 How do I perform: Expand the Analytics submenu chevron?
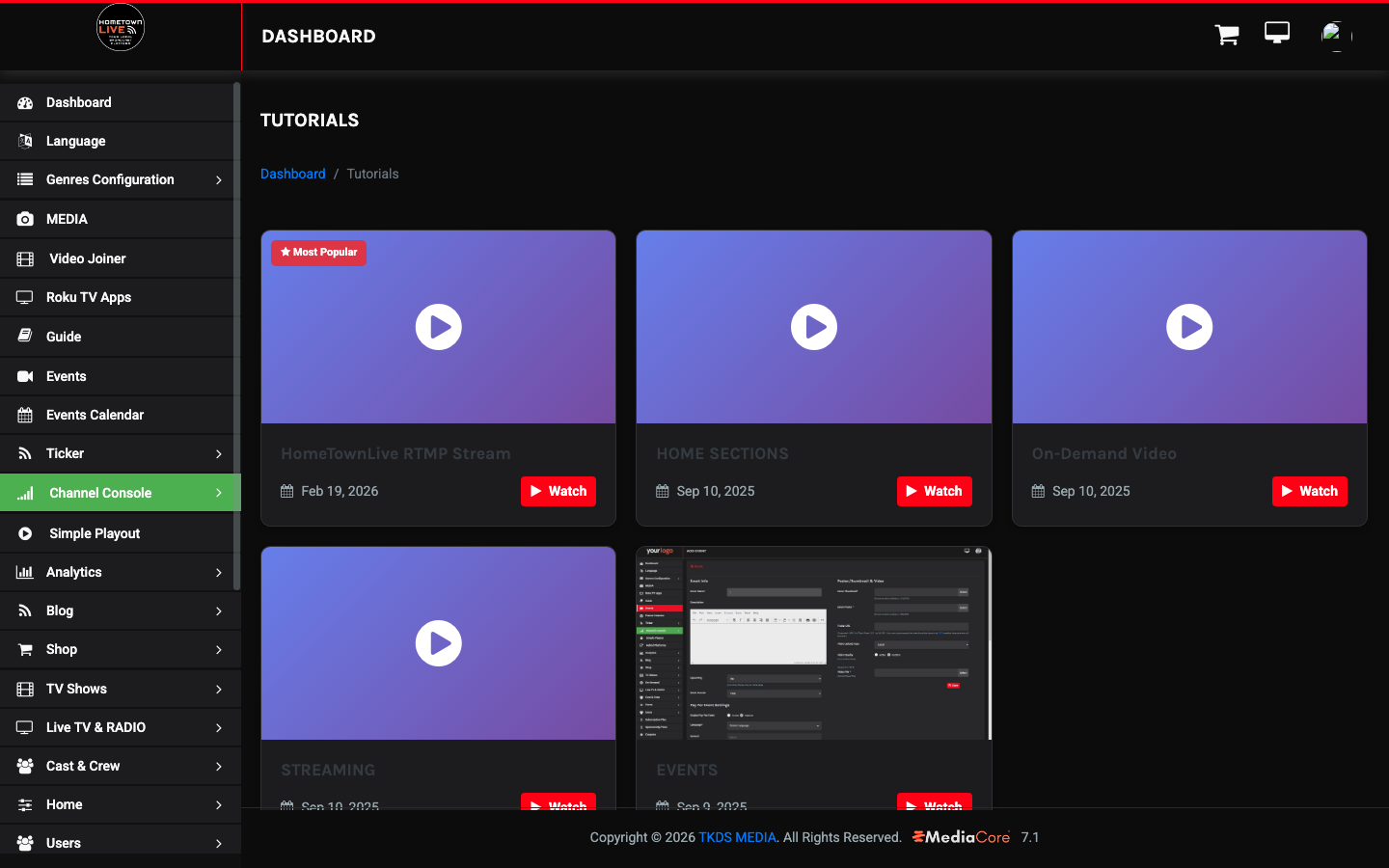tap(219, 573)
